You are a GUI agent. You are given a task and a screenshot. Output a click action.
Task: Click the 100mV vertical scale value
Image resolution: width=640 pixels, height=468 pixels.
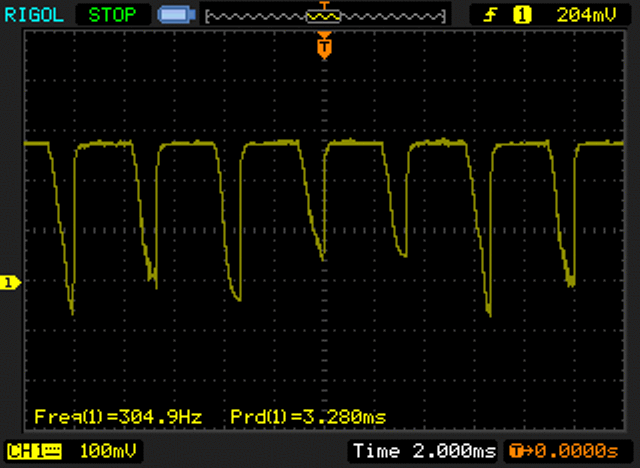(x=108, y=451)
